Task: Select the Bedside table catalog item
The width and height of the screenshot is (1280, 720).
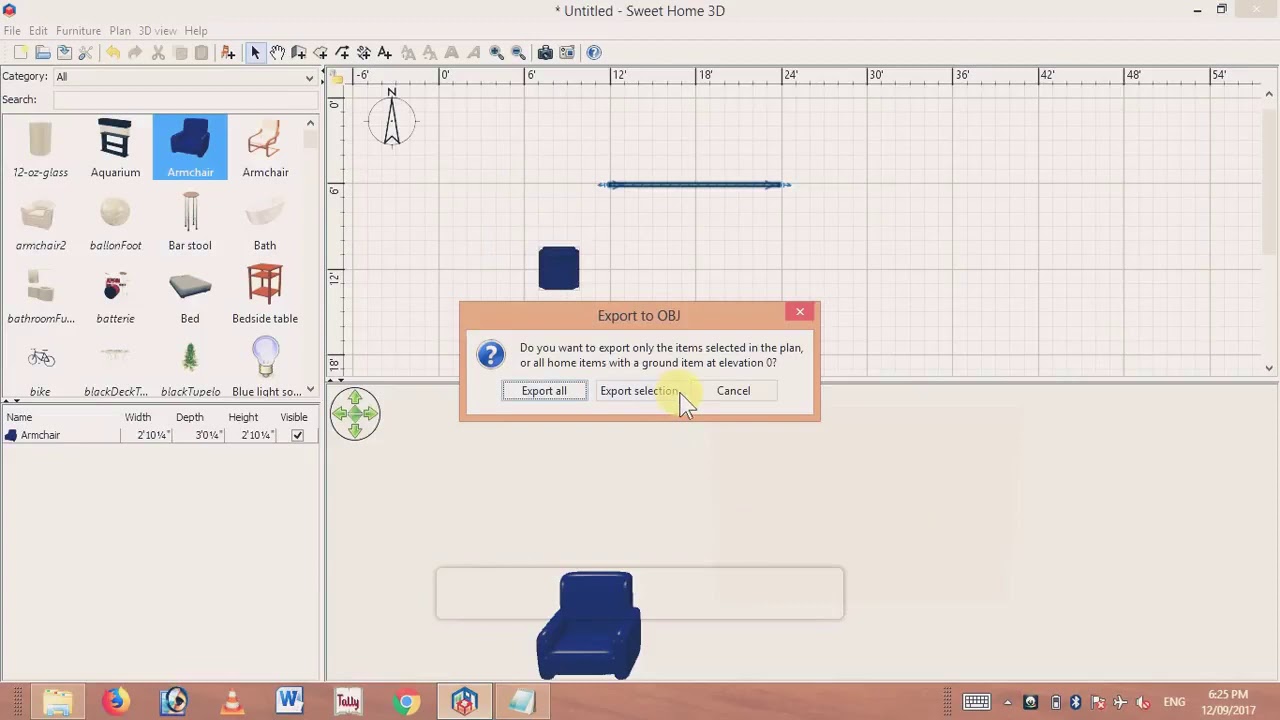Action: pos(265,293)
